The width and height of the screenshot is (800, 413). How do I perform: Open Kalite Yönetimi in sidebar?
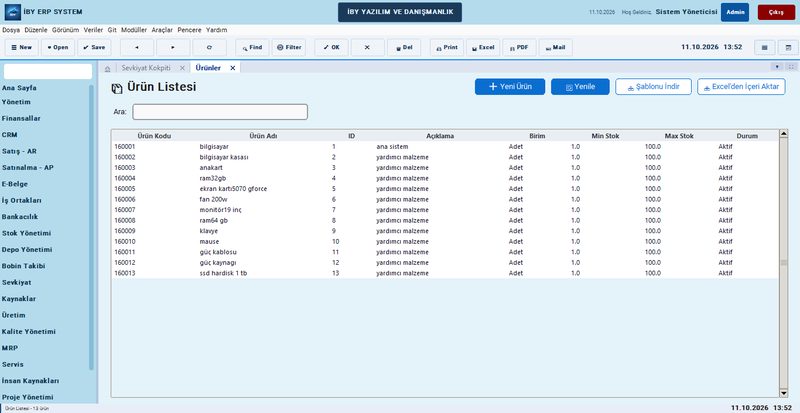pos(29,332)
